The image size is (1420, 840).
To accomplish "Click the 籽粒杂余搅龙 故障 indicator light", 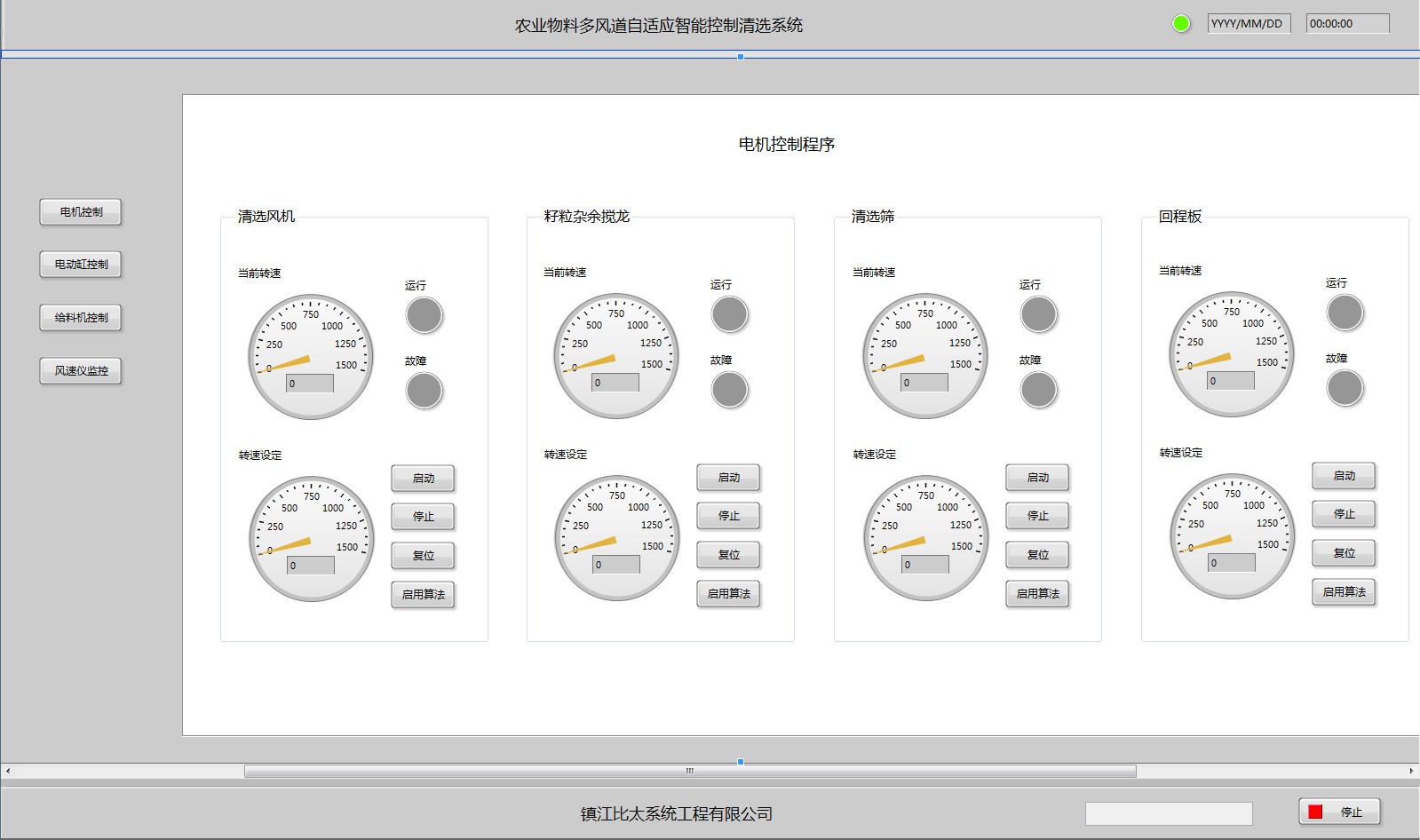I will (x=730, y=390).
